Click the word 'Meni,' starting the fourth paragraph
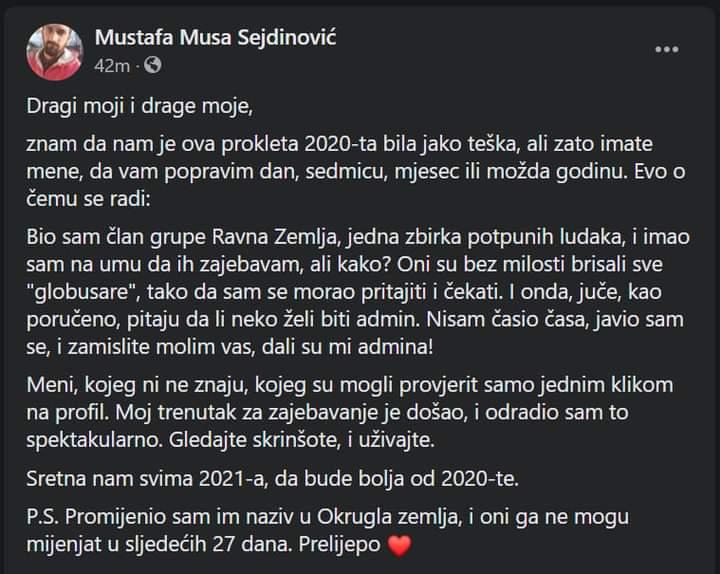720x574 pixels. [52, 385]
